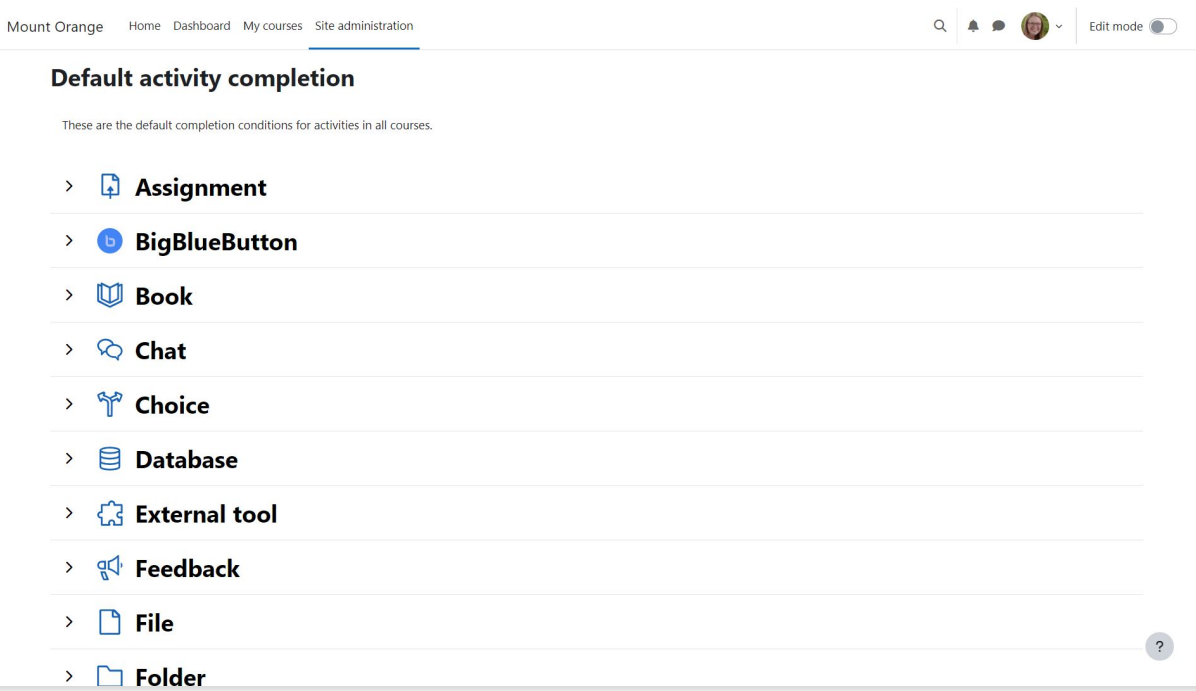Click the BigBlueButton icon
The height and width of the screenshot is (691, 1196).
(110, 241)
